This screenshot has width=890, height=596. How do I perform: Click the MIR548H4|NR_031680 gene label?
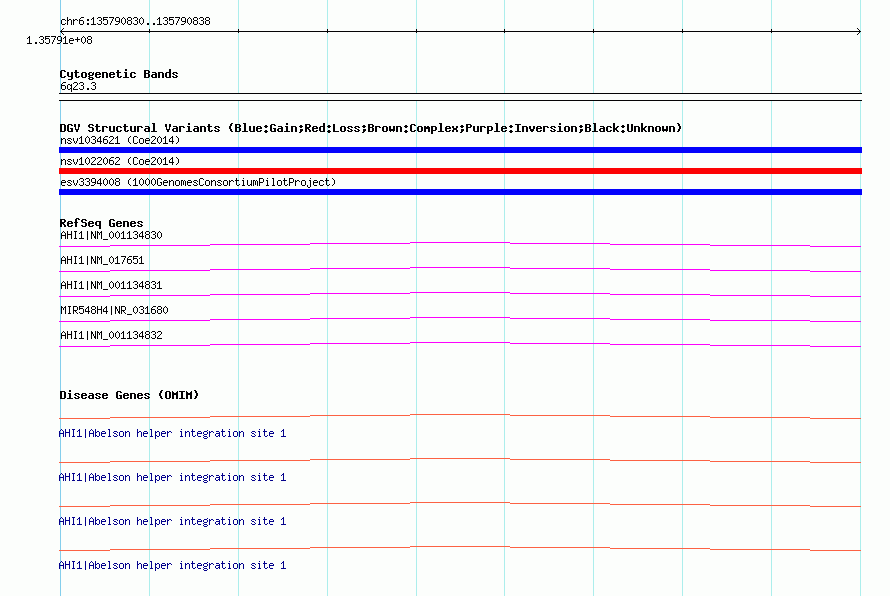pos(114,310)
